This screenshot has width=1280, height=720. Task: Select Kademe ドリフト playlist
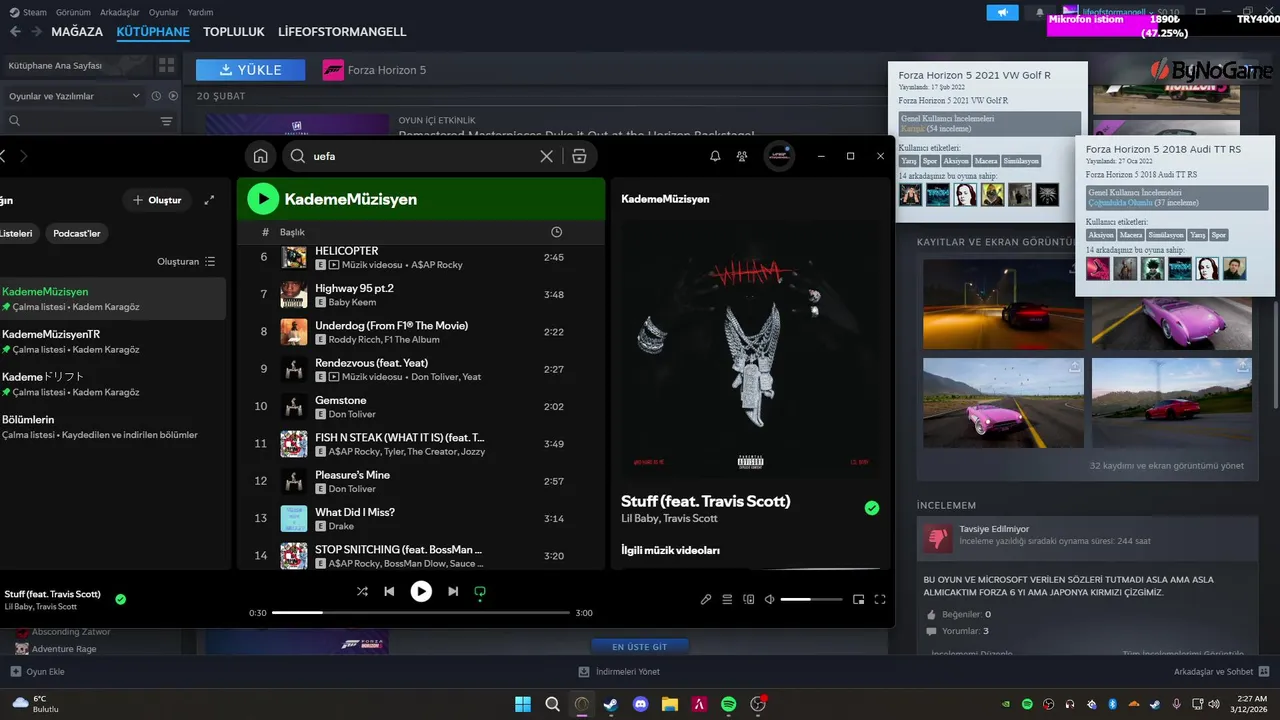pos(112,384)
